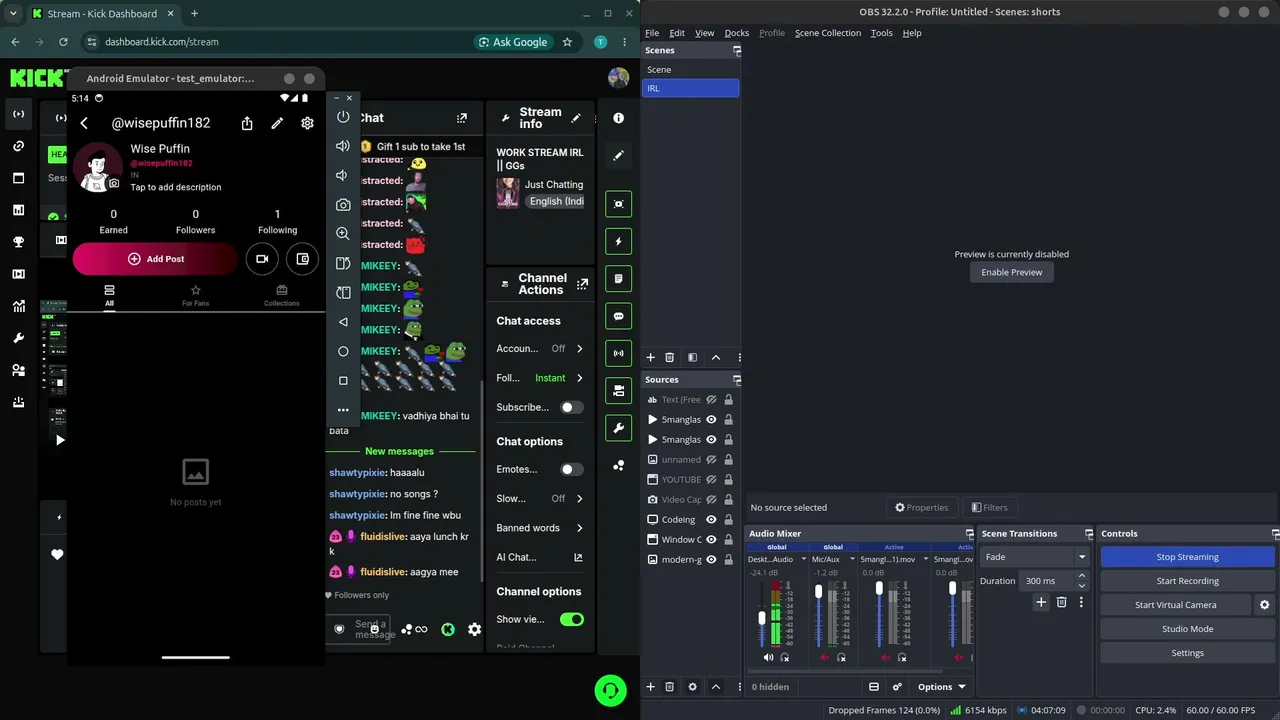Open OBS File menu

[652, 33]
